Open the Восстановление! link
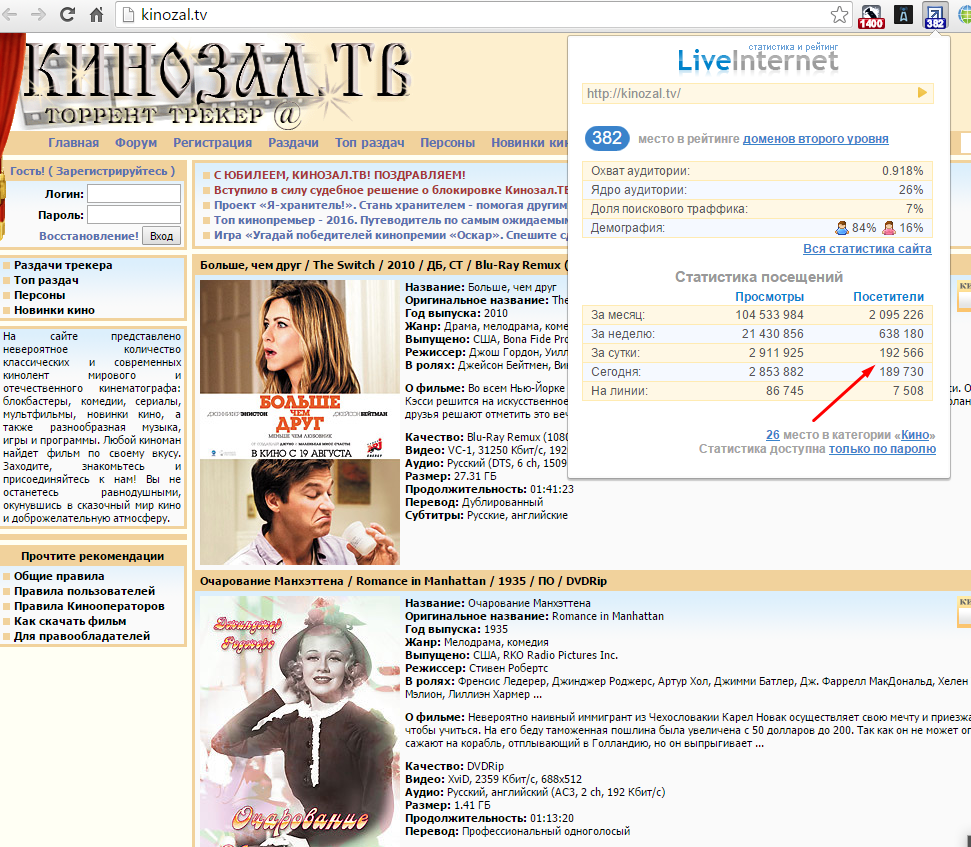Screen dimensions: 971x847 tap(89, 236)
